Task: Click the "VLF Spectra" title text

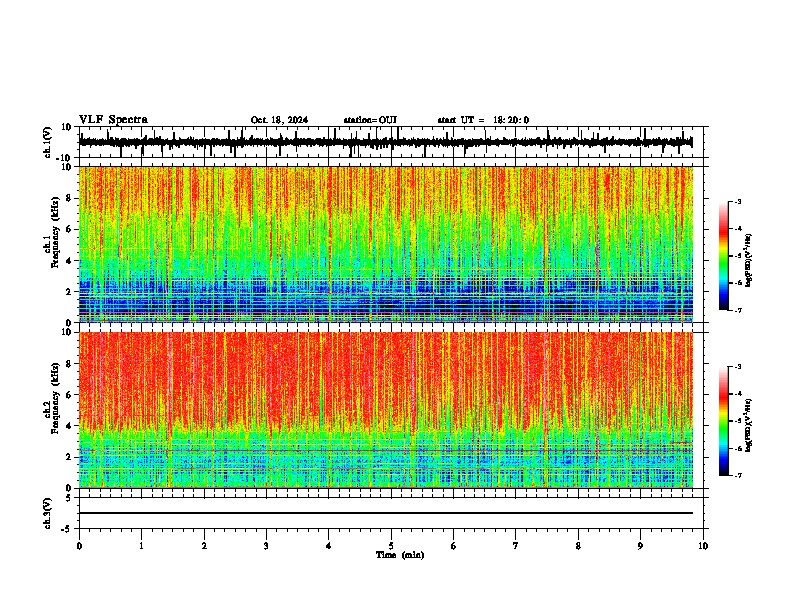Action: [x=113, y=120]
